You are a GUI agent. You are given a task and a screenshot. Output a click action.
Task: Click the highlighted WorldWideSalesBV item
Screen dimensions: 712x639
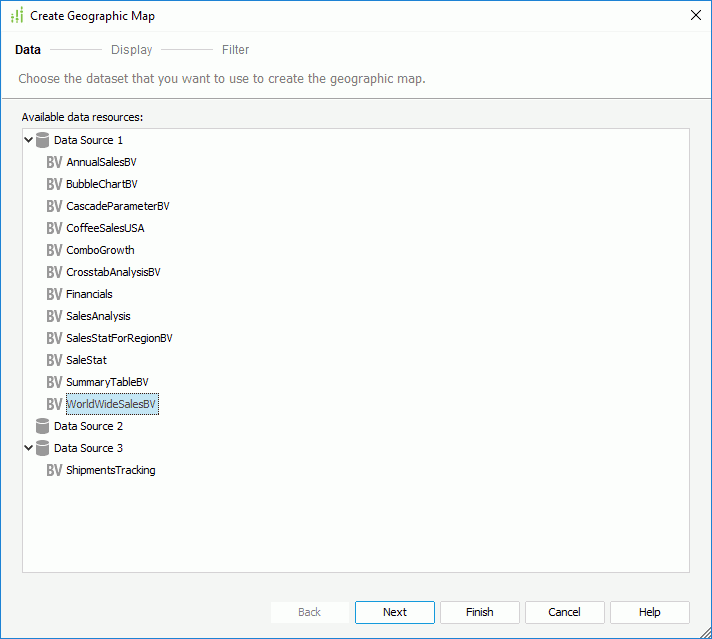[x=112, y=404]
